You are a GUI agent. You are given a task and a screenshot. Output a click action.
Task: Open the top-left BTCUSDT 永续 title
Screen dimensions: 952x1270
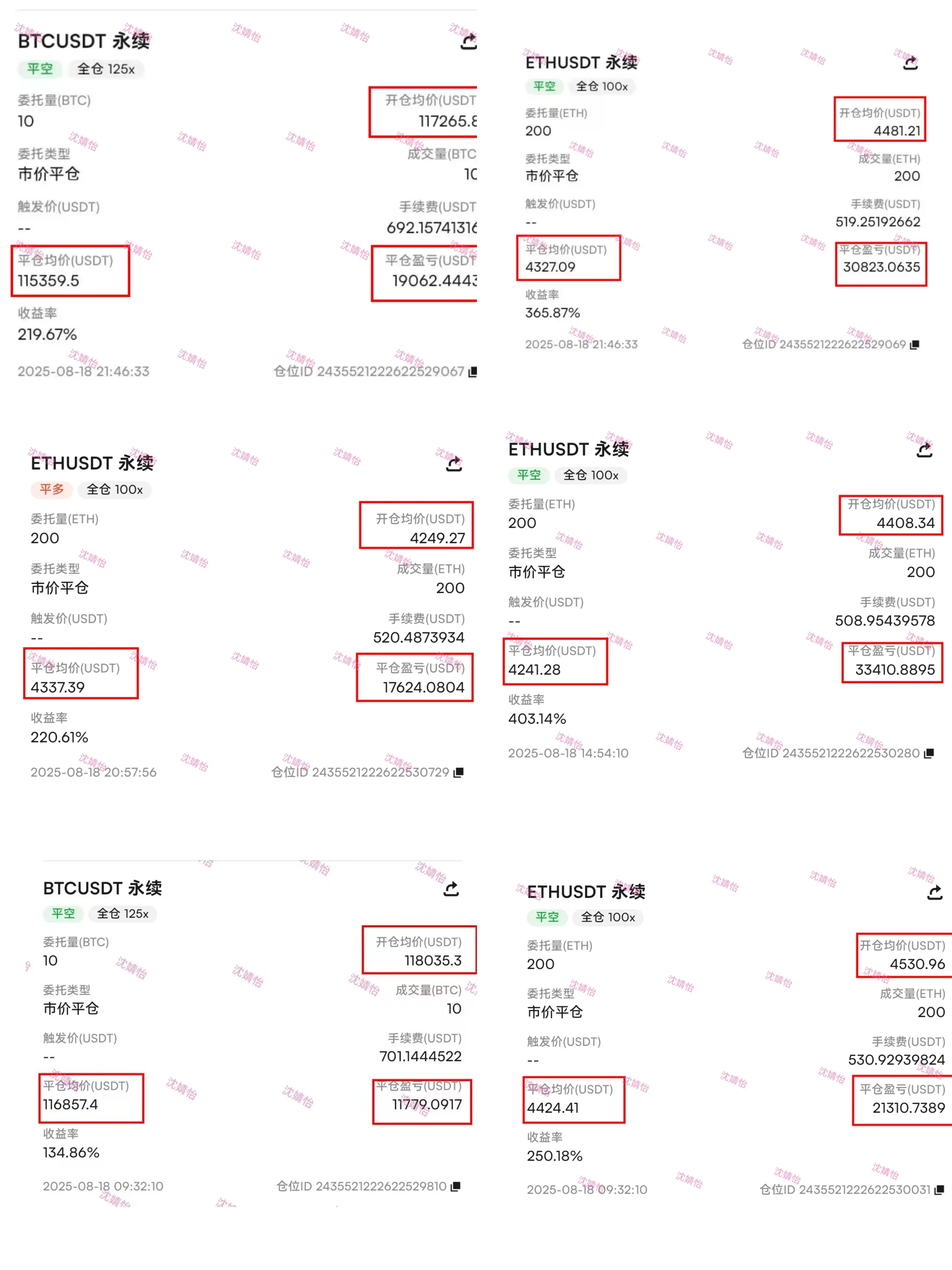click(84, 41)
